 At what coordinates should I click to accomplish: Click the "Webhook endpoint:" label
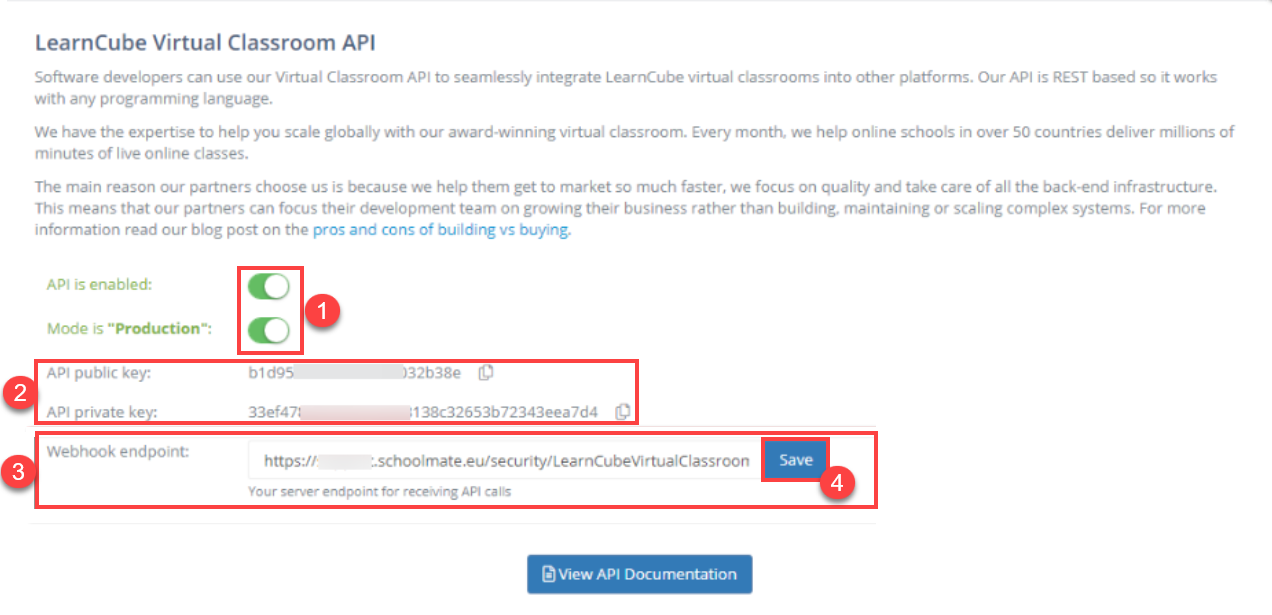tap(118, 451)
